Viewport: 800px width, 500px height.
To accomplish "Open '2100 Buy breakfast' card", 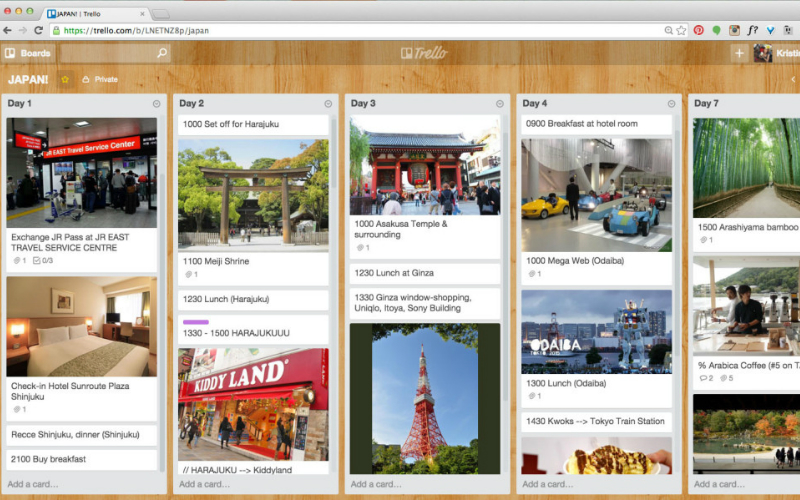I will tap(82, 460).
